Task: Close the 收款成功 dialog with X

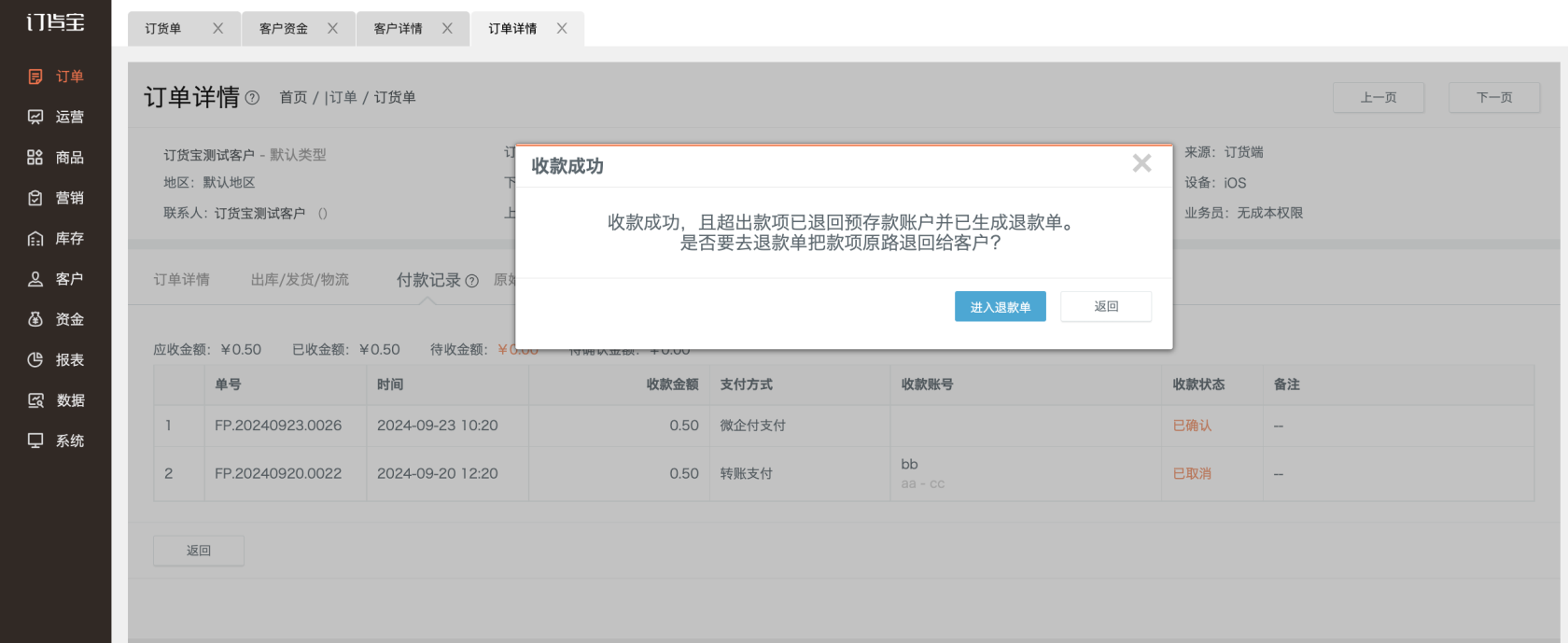Action: (1141, 164)
